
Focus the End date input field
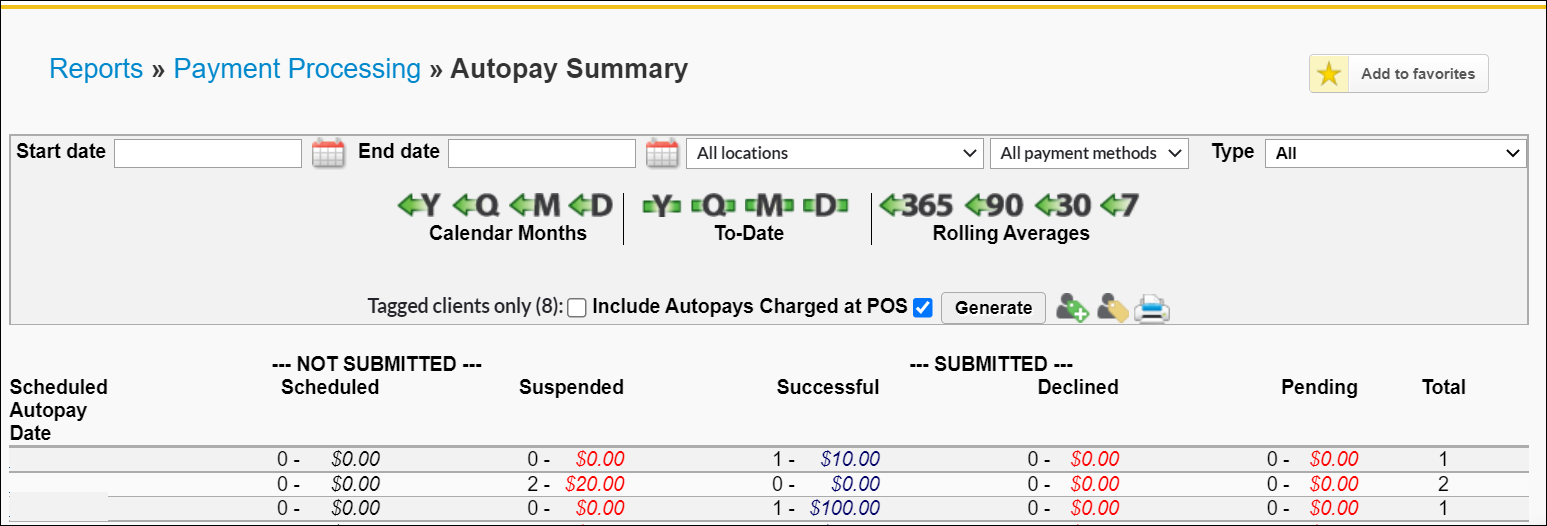point(542,153)
